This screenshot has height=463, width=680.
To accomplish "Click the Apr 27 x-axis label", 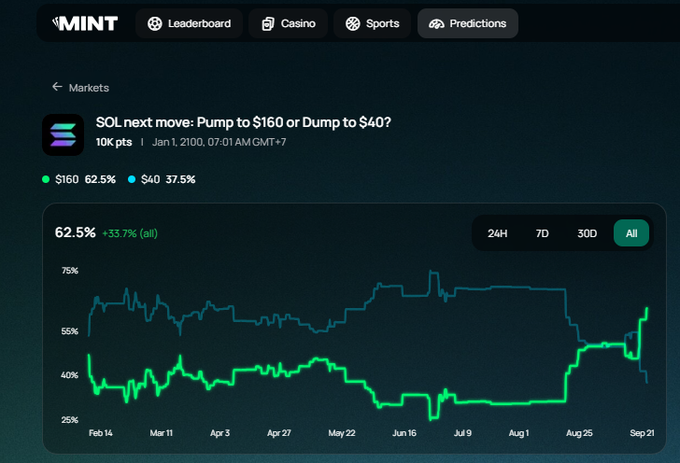I will 279,433.
